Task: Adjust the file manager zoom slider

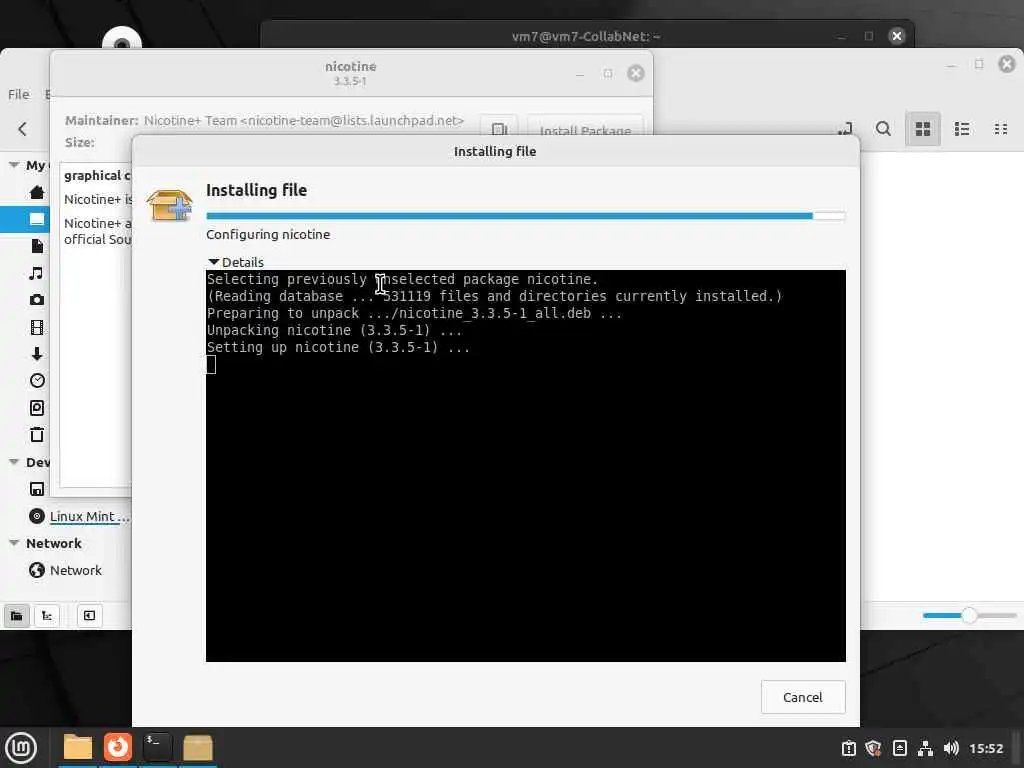Action: (969, 615)
